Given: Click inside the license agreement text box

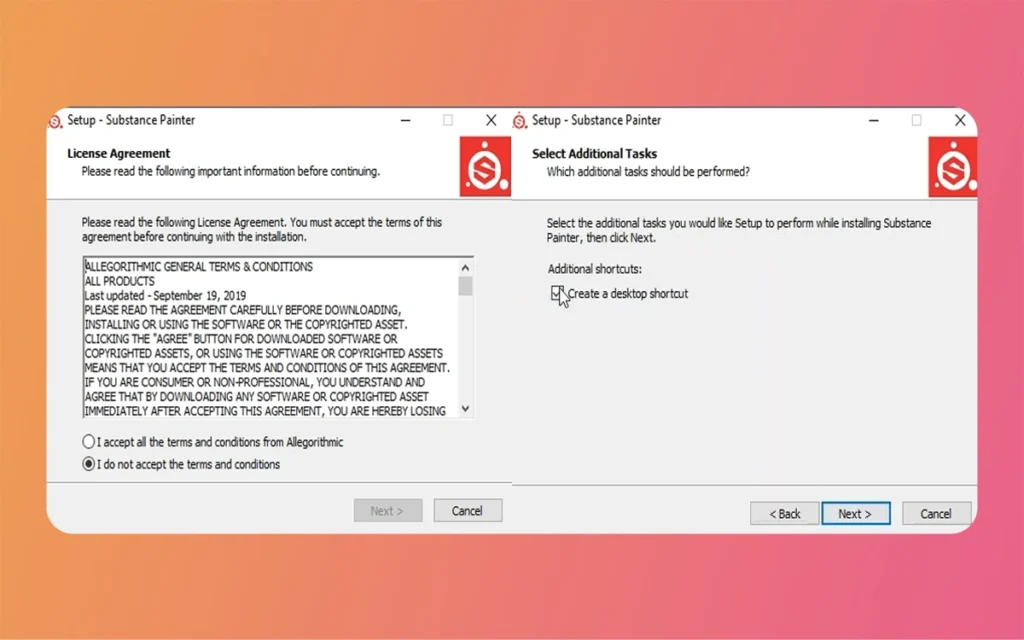Looking at the screenshot, I should 268,338.
